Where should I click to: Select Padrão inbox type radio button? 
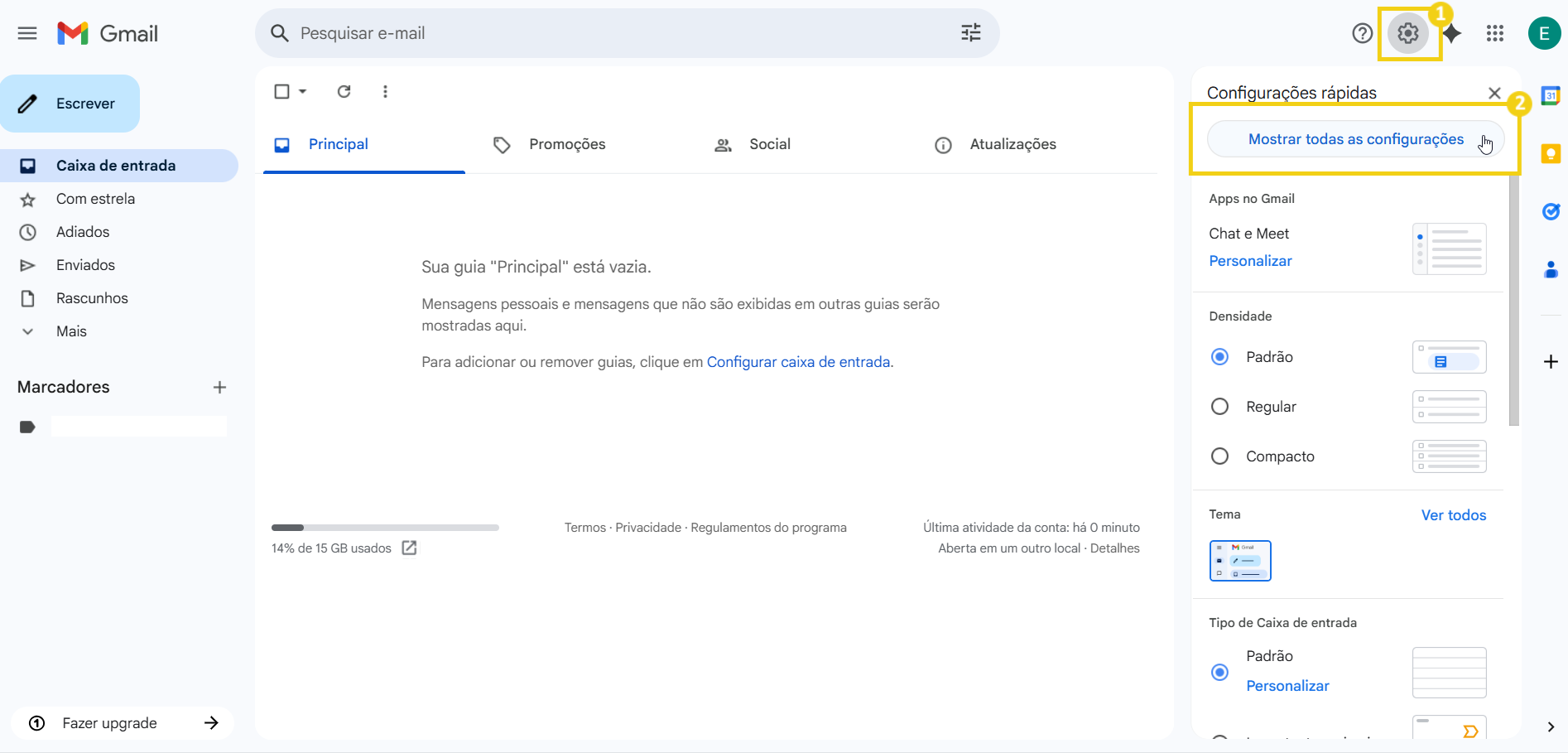pyautogui.click(x=1219, y=672)
